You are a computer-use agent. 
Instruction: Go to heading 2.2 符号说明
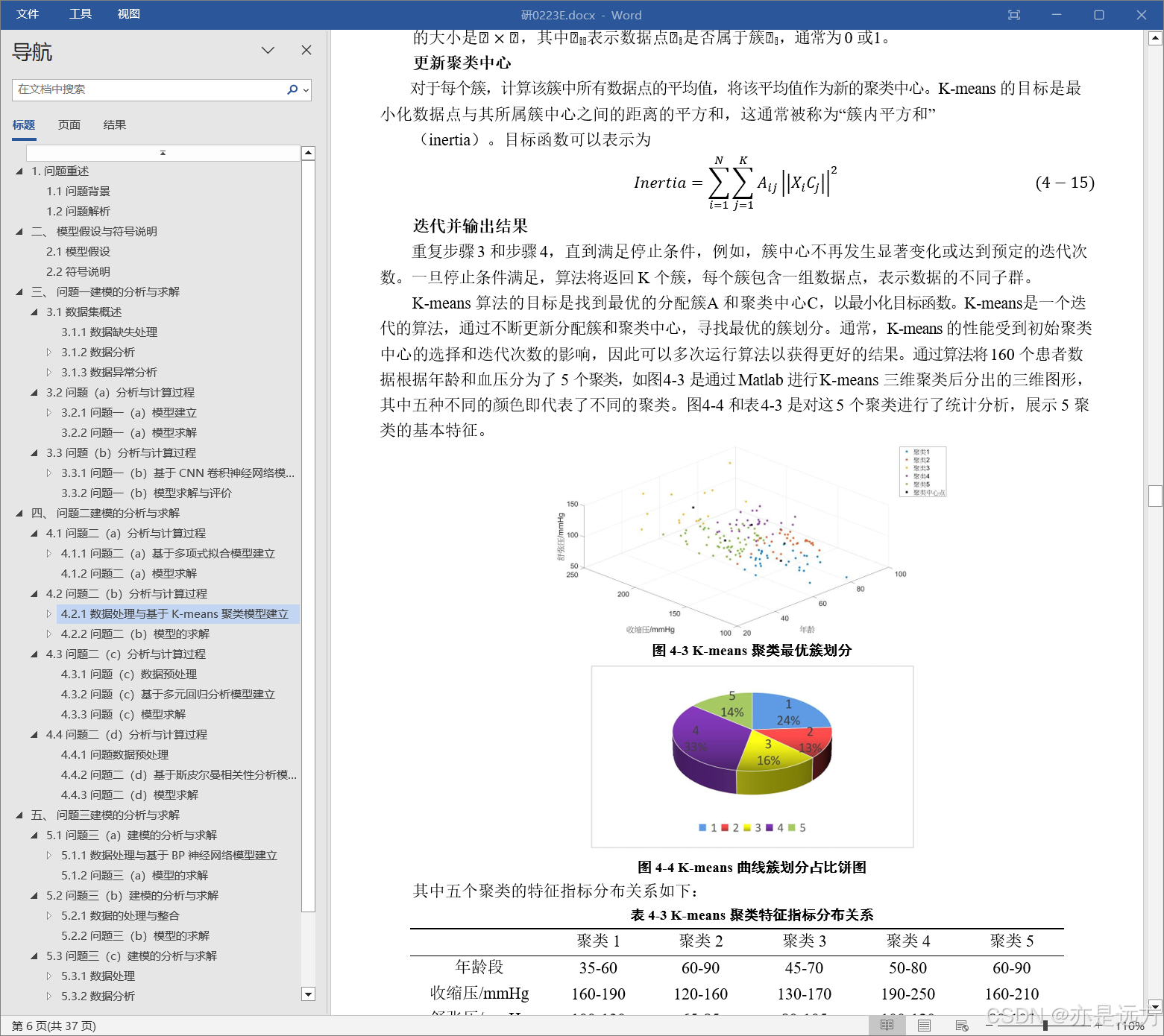click(x=78, y=272)
